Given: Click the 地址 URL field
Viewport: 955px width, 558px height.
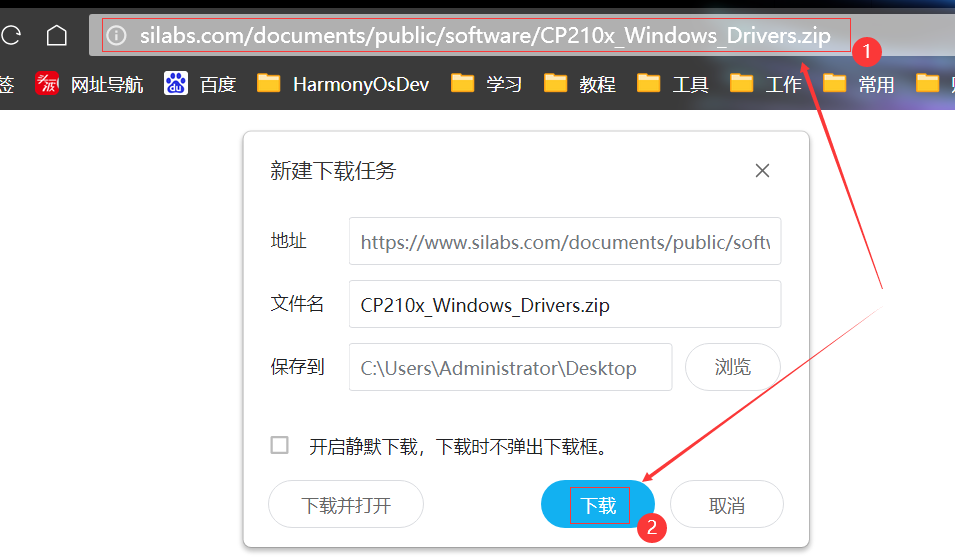Looking at the screenshot, I should pyautogui.click(x=565, y=241).
